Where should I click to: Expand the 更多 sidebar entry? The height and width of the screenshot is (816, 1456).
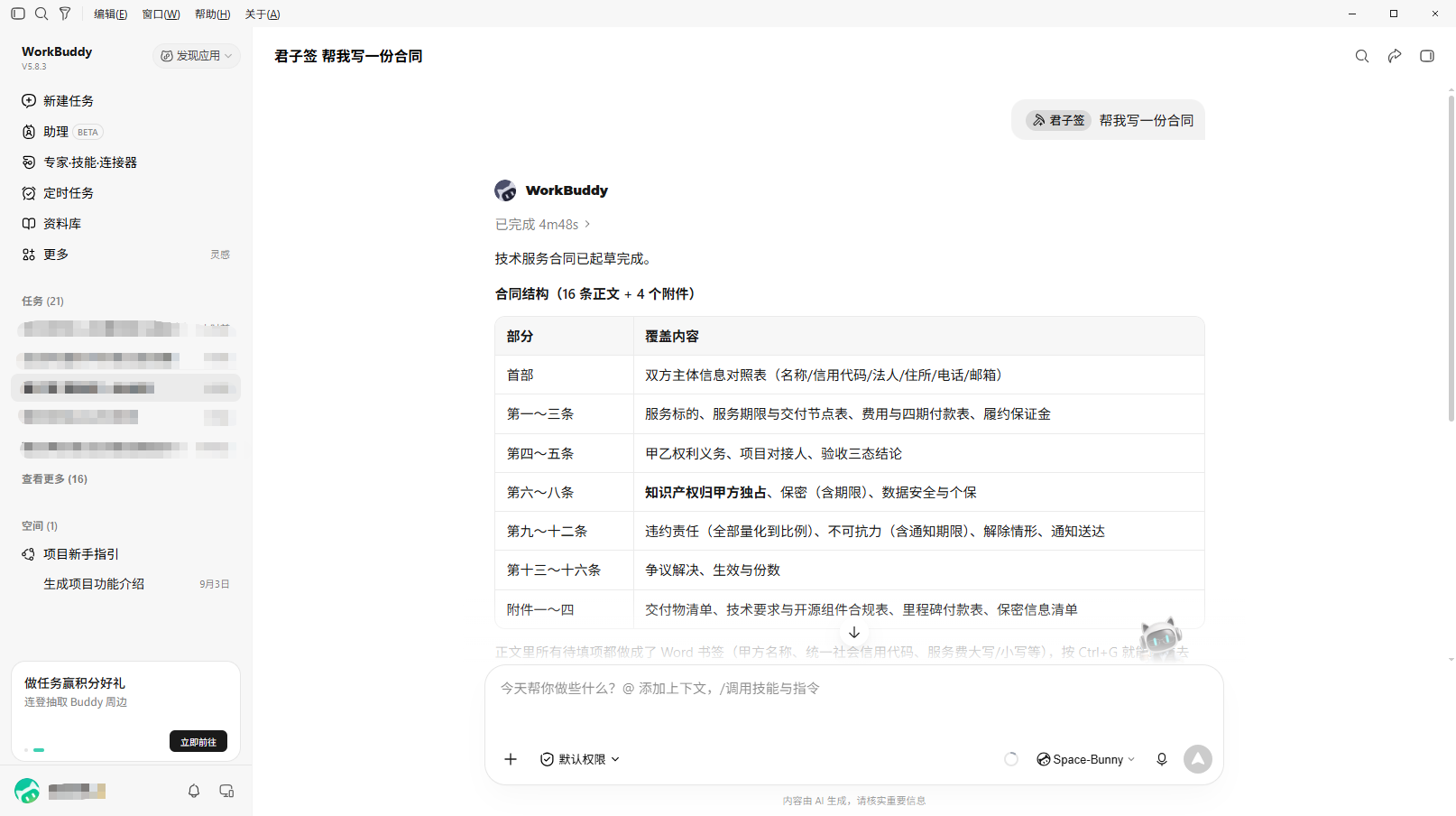click(x=45, y=255)
